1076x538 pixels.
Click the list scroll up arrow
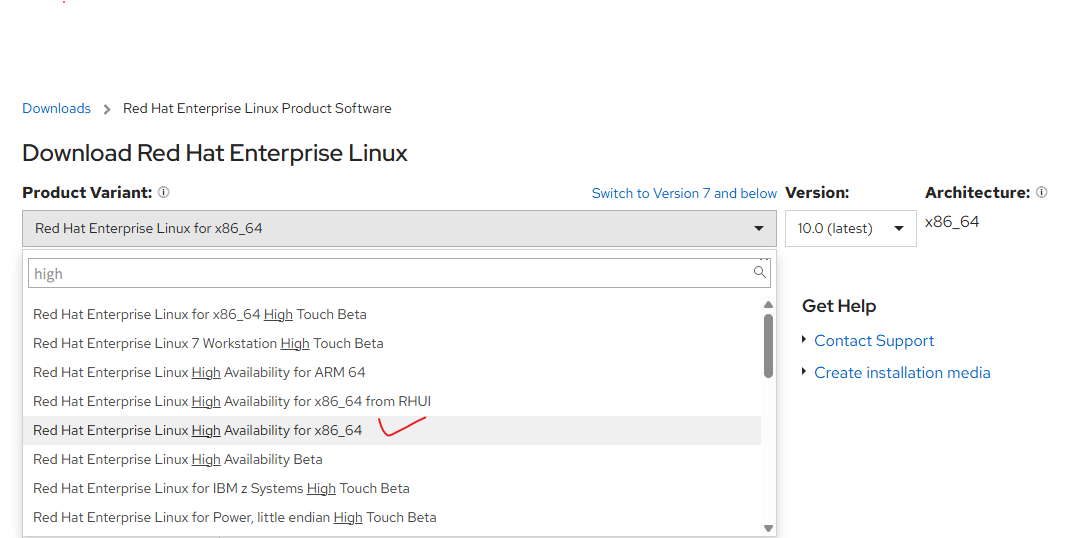(769, 305)
